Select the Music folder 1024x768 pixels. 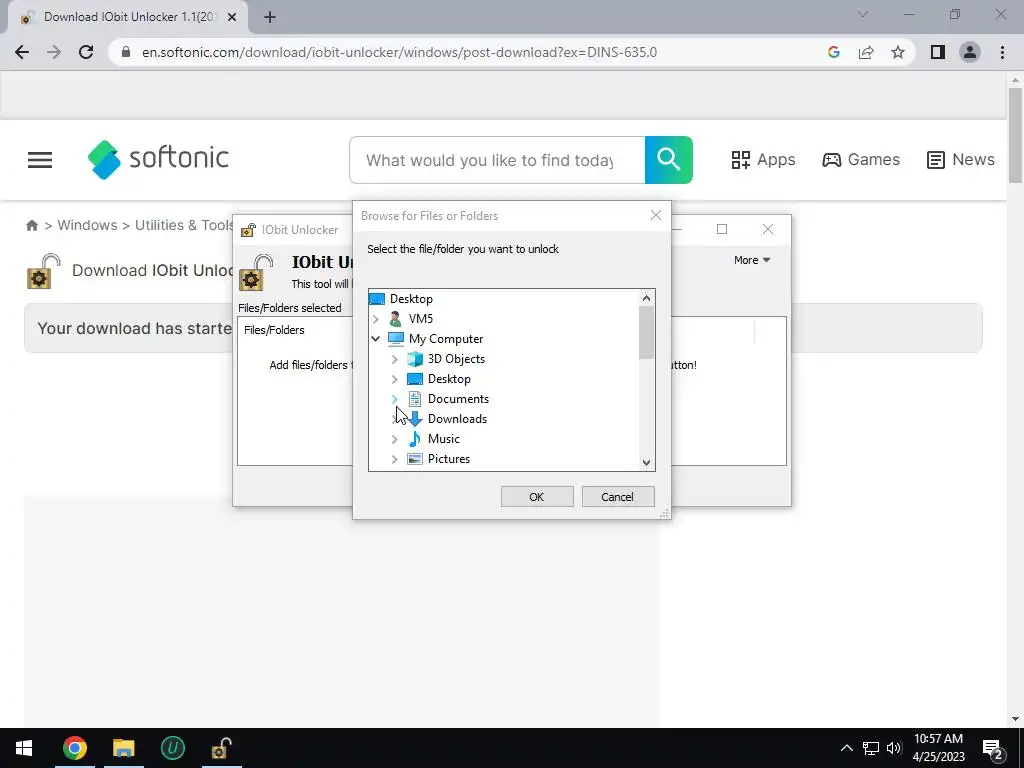tap(443, 439)
